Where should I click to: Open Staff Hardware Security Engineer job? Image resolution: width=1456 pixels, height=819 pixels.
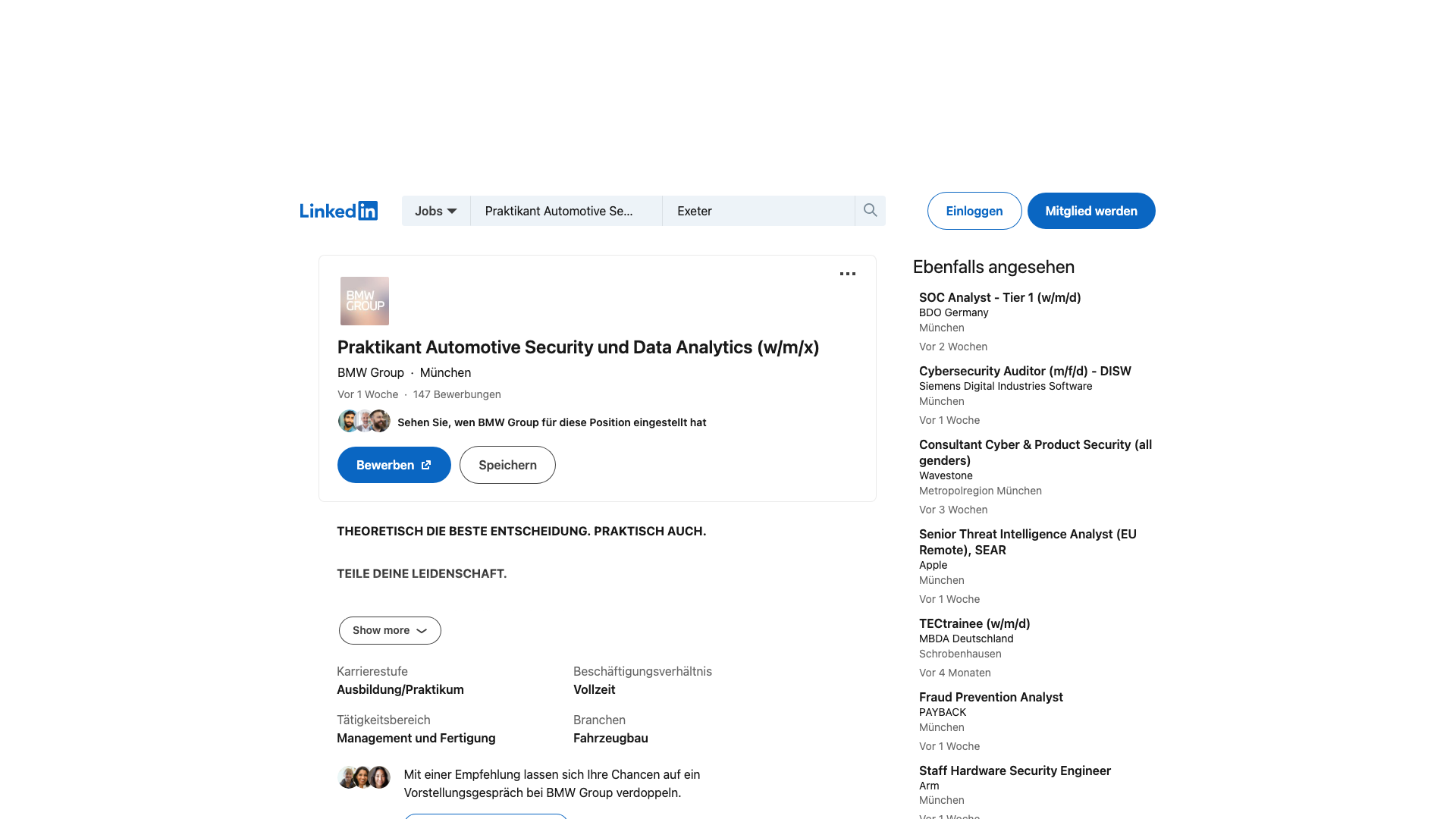pos(1015,770)
